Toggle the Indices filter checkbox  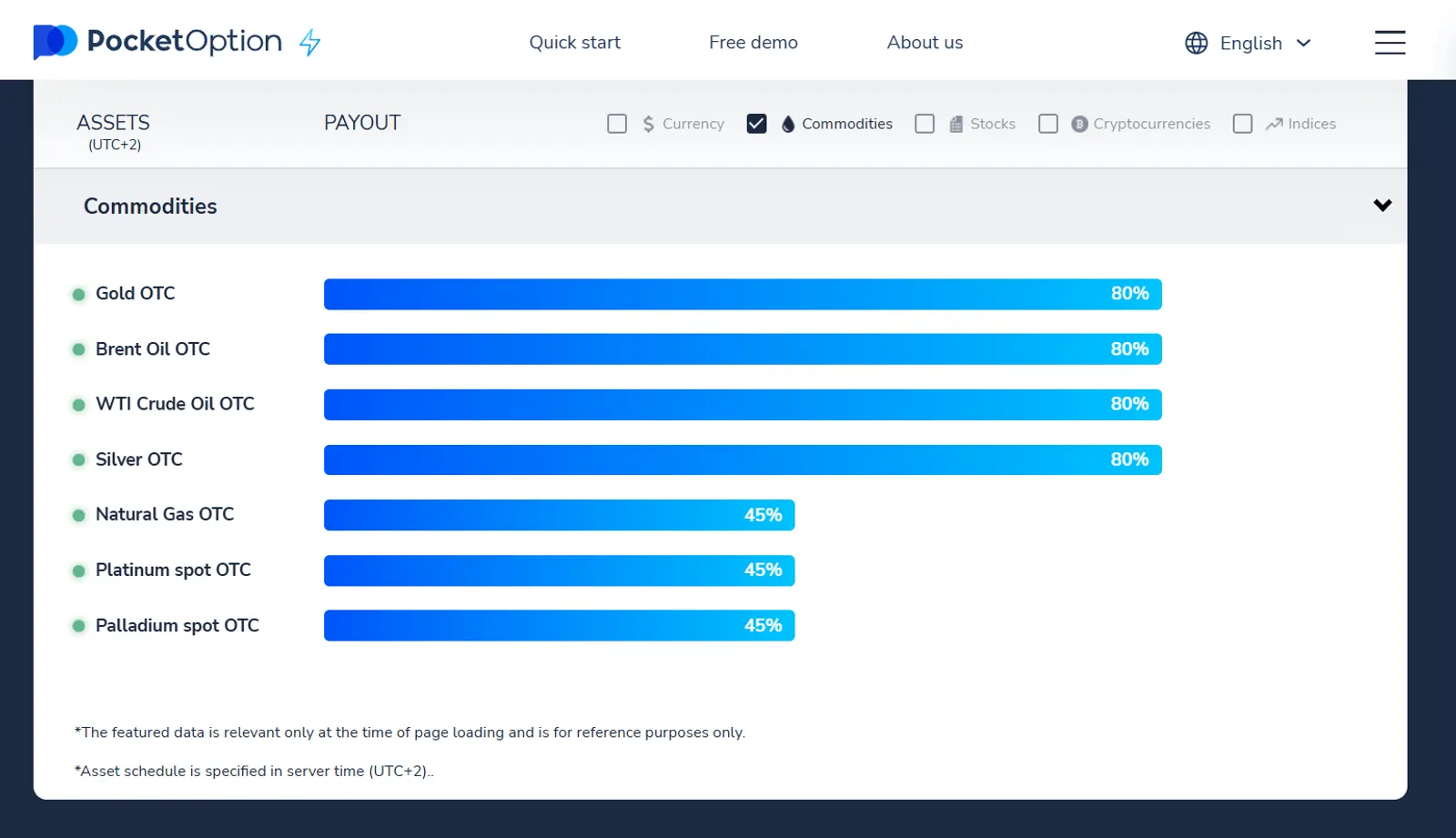point(1242,124)
